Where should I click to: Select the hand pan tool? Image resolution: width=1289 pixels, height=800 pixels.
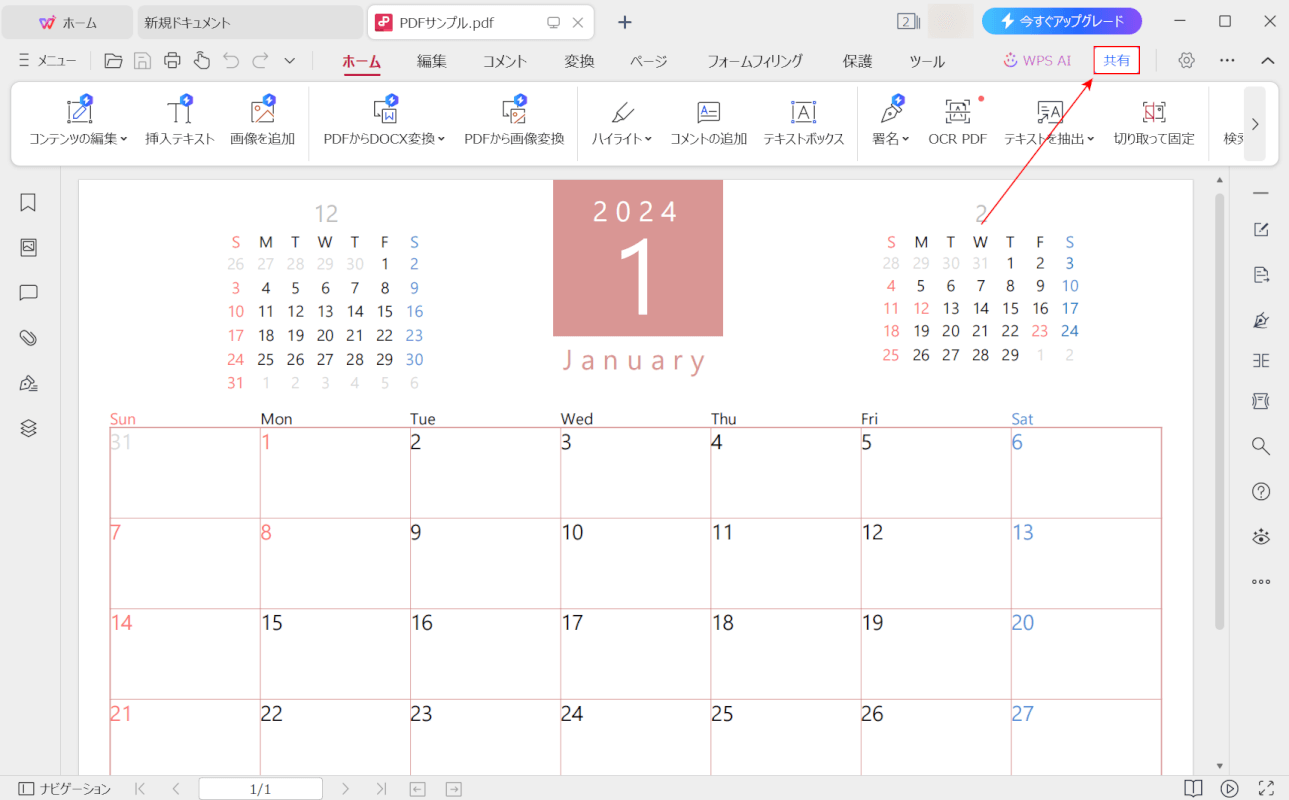click(202, 61)
